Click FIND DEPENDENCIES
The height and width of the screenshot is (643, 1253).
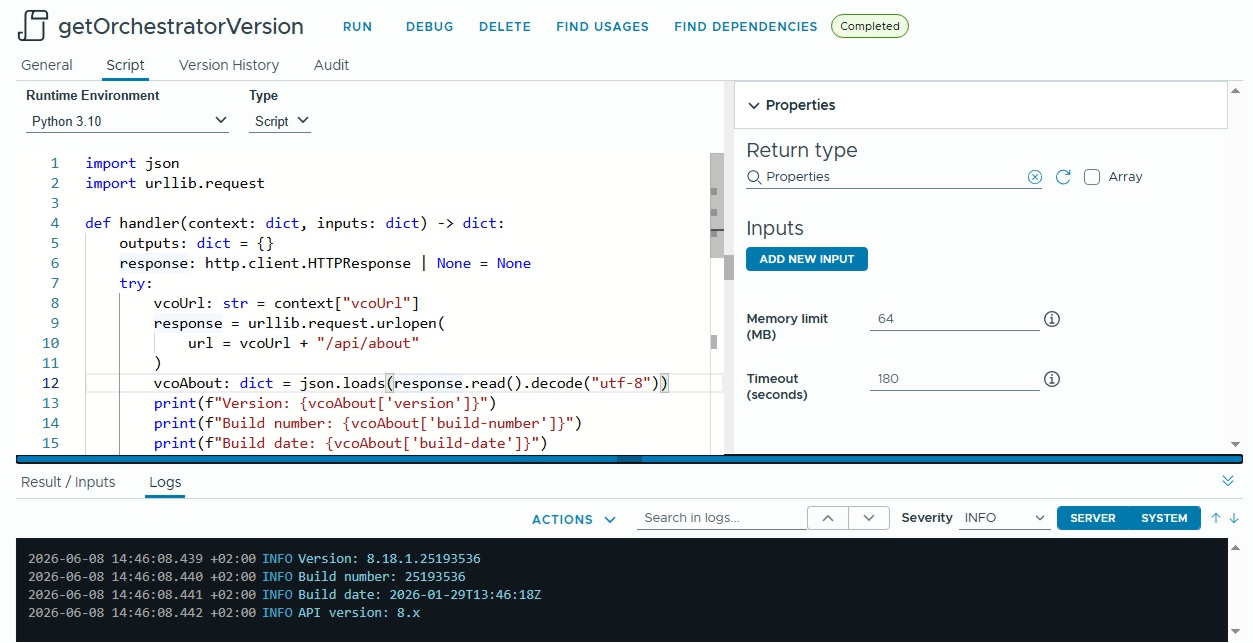[x=745, y=27]
